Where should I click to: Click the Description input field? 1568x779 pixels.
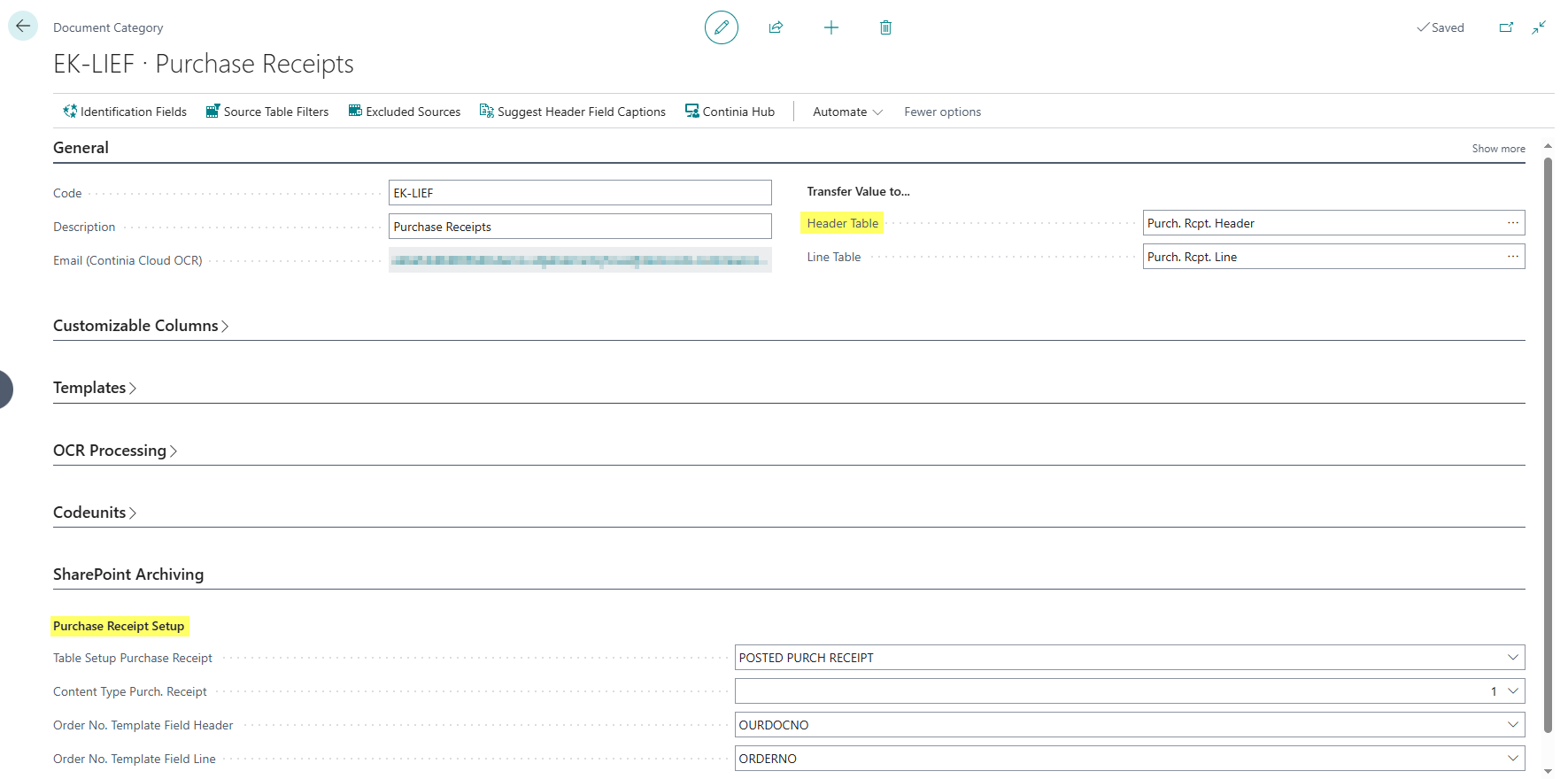pyautogui.click(x=580, y=227)
